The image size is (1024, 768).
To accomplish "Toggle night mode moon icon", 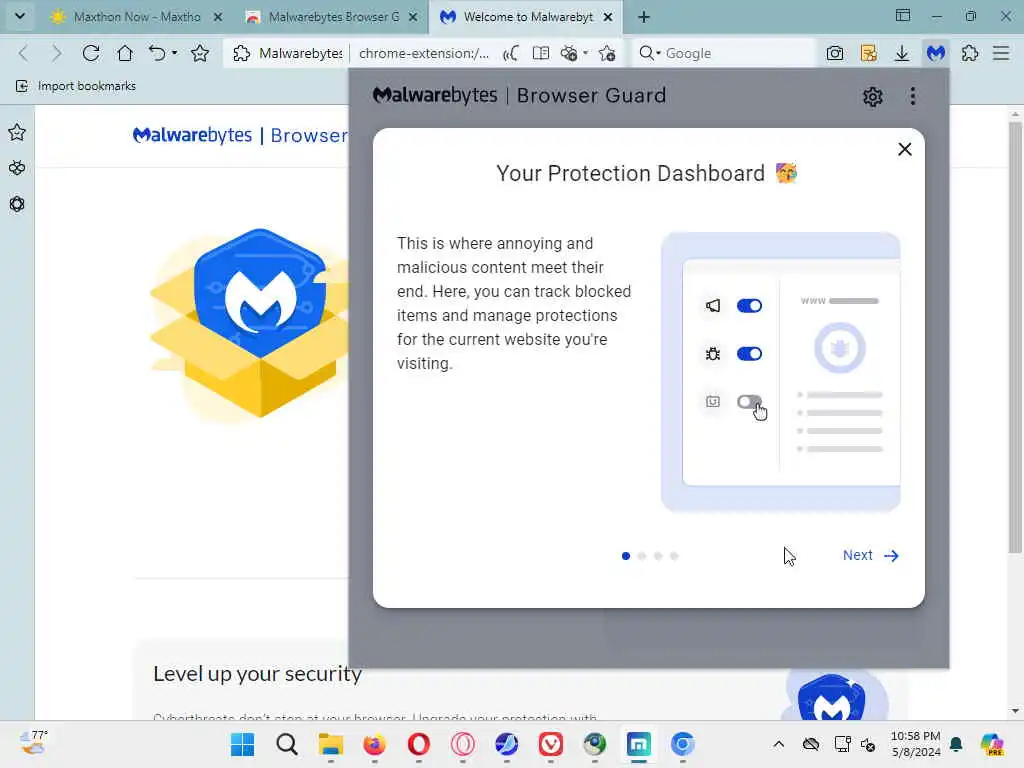I will click(511, 53).
